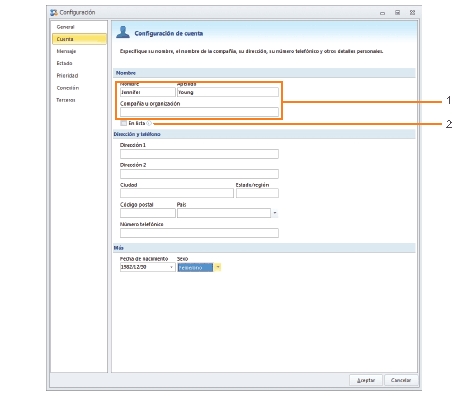Screen dimensions: 468x397
Task: Click the Nombre field containing Jennifer
Action: (148, 92)
